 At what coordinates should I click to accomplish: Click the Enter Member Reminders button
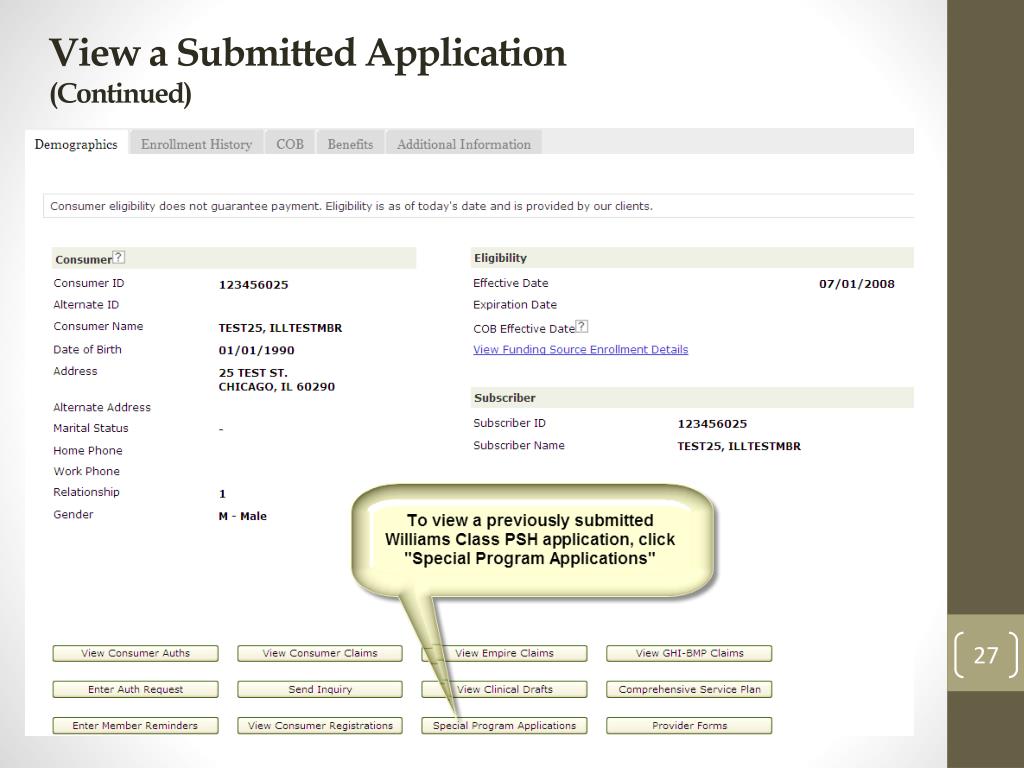tap(135, 726)
